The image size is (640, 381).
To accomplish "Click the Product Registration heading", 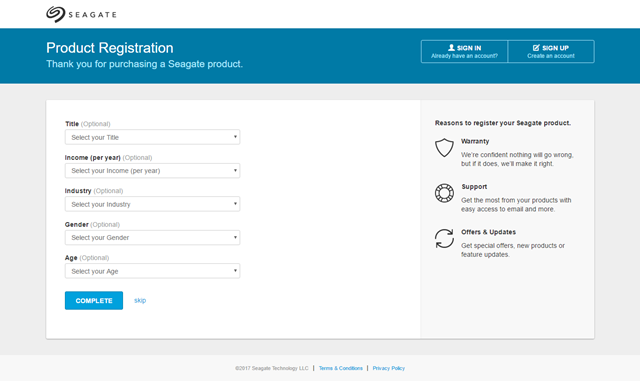I will tap(110, 48).
